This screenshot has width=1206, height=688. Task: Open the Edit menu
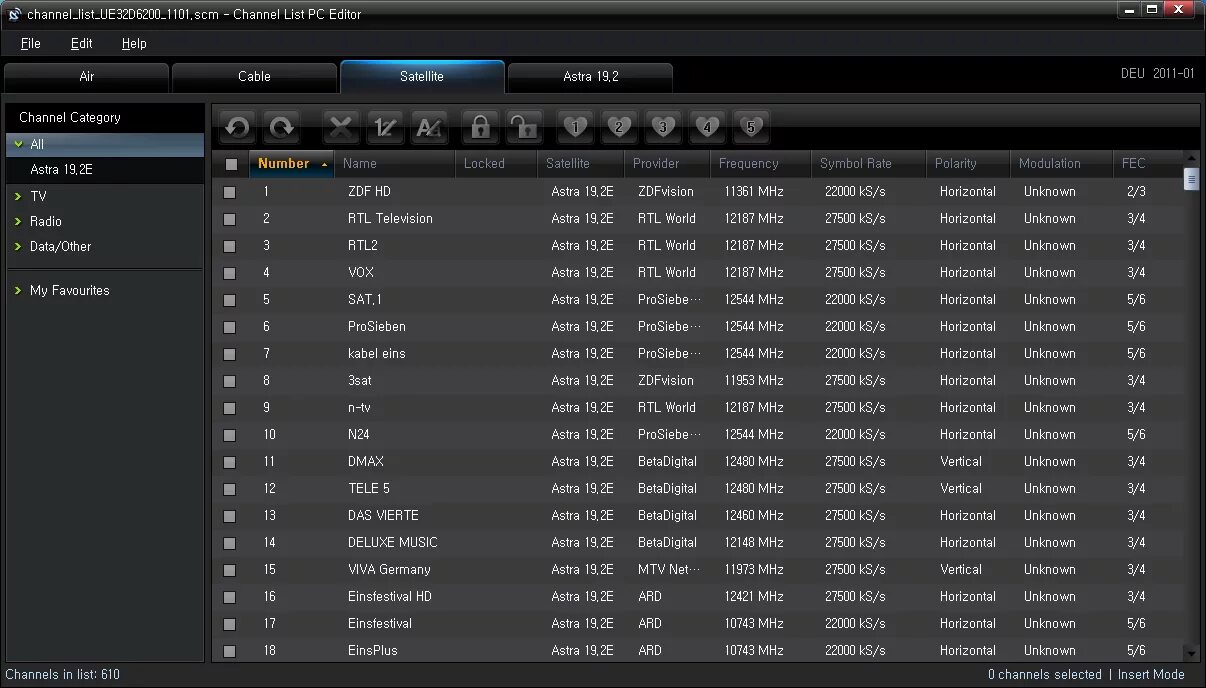pyautogui.click(x=81, y=43)
